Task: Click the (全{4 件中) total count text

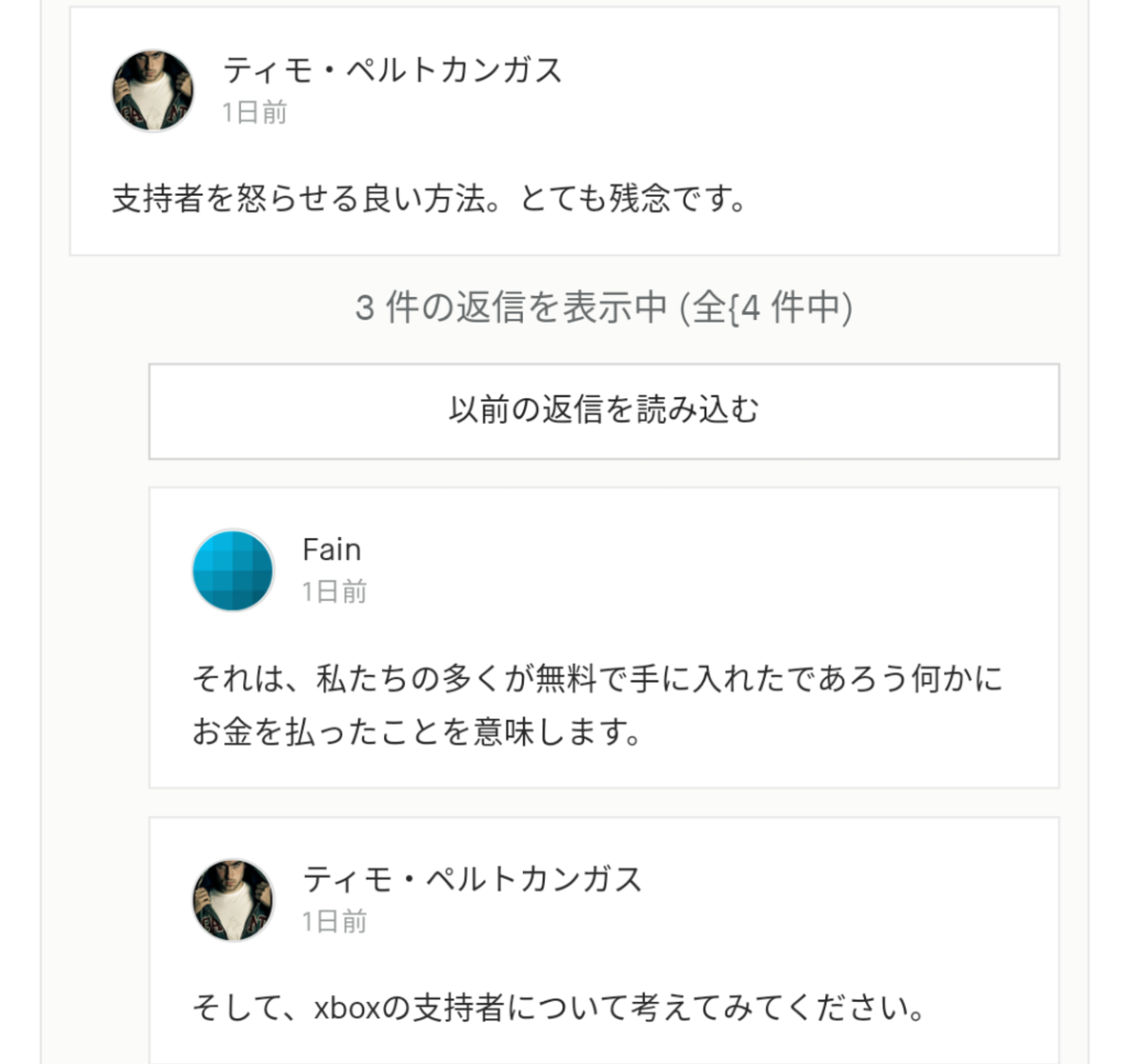Action: click(767, 308)
